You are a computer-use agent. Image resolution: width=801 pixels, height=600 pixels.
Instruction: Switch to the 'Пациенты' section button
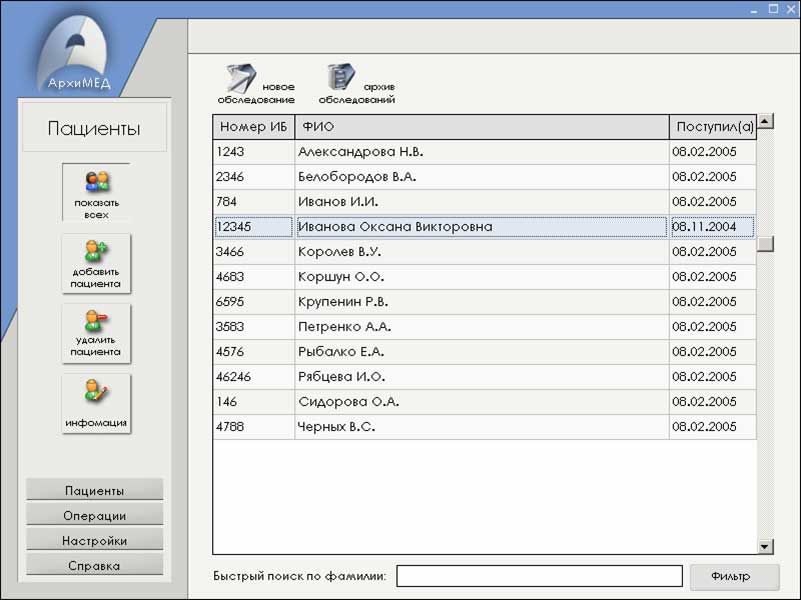[95, 490]
